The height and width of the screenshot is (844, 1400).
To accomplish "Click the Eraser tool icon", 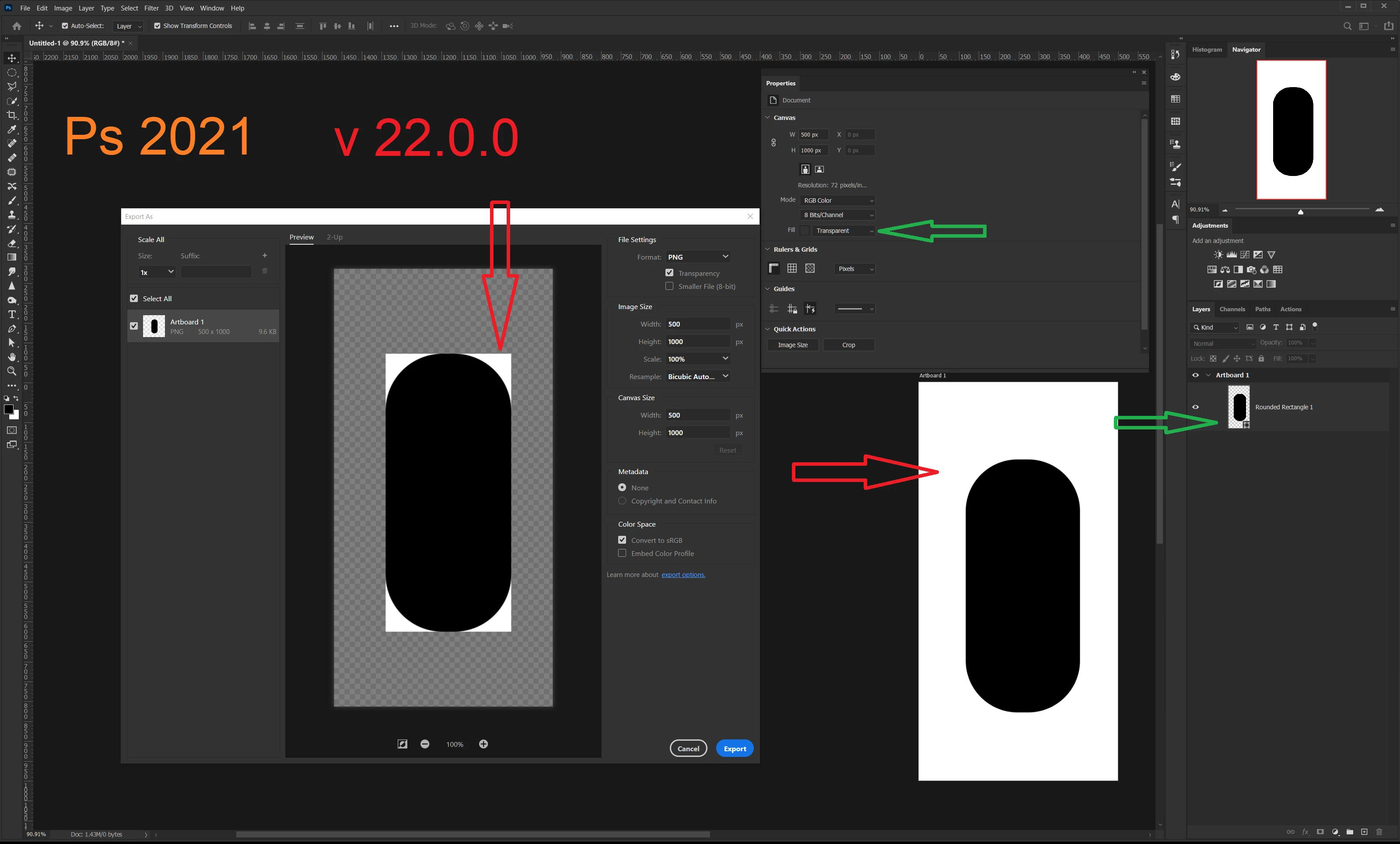I will pyautogui.click(x=11, y=243).
